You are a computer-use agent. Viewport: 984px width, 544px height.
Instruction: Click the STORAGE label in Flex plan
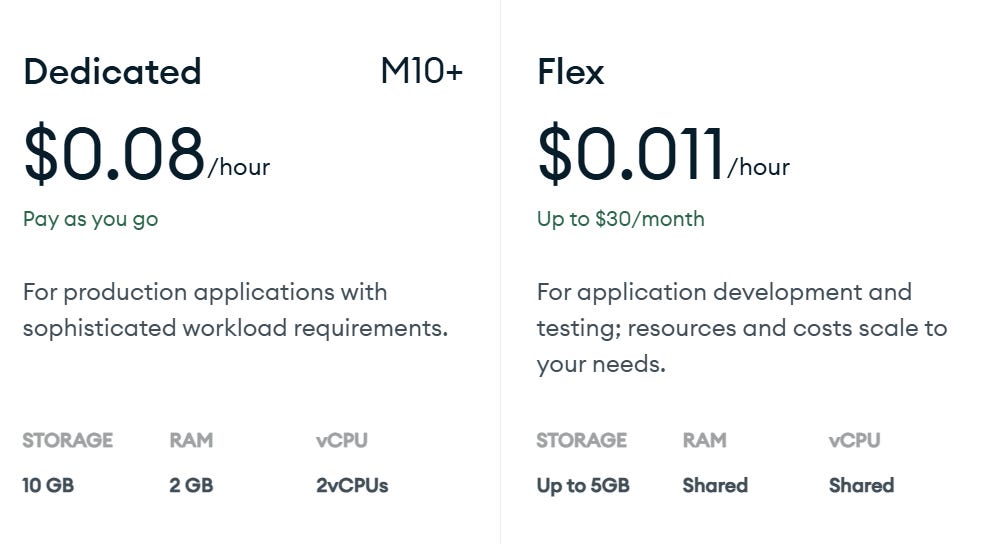click(582, 440)
